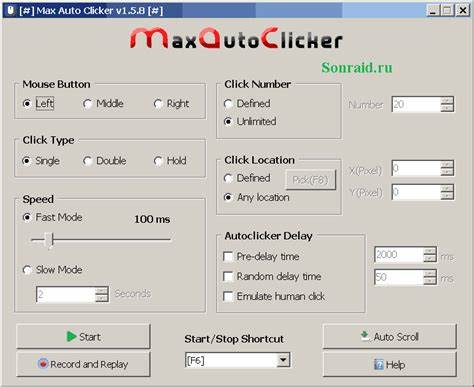
Task: Open the Start/Stop Shortcut dropdown
Action: (x=283, y=360)
